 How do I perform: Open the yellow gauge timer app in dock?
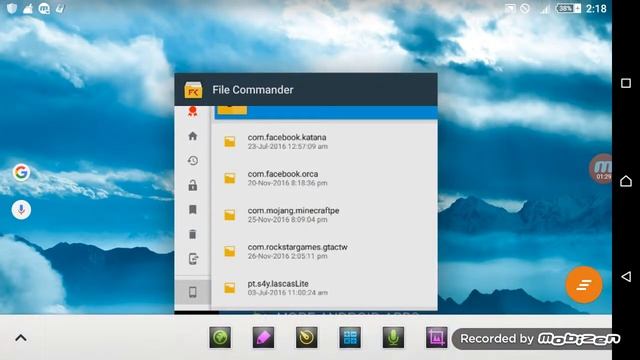[x=307, y=338]
